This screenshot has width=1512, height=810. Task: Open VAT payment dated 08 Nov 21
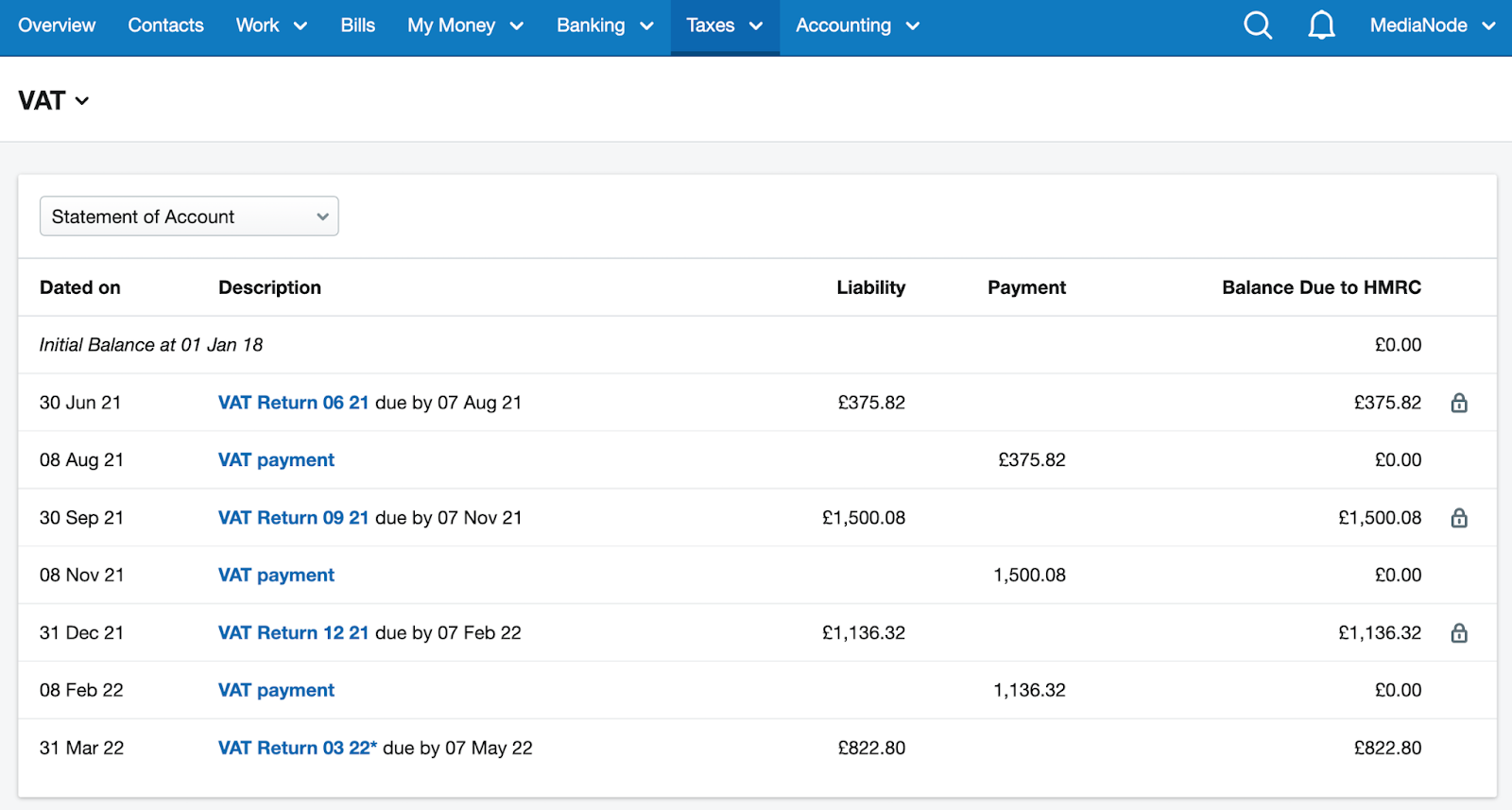276,575
